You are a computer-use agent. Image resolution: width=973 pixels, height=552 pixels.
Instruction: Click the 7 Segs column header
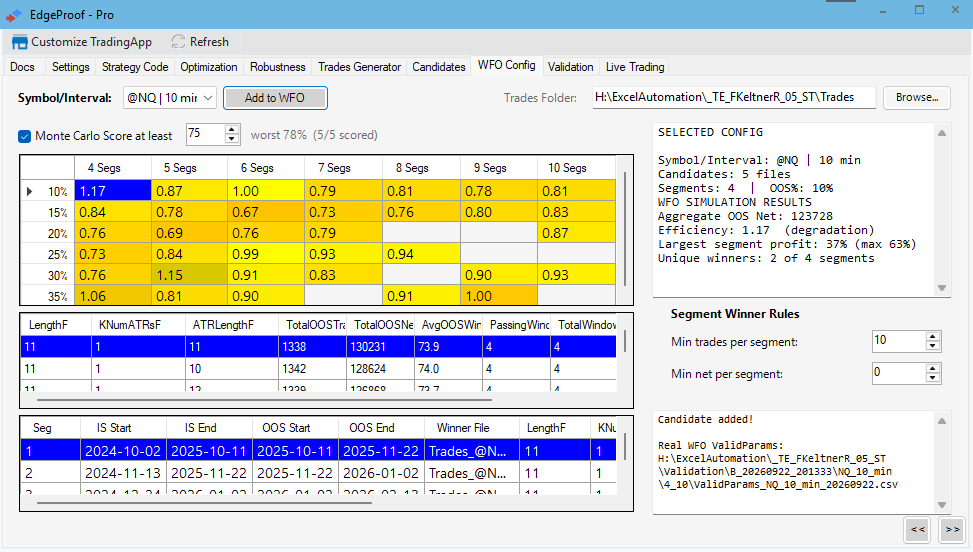pyautogui.click(x=343, y=168)
